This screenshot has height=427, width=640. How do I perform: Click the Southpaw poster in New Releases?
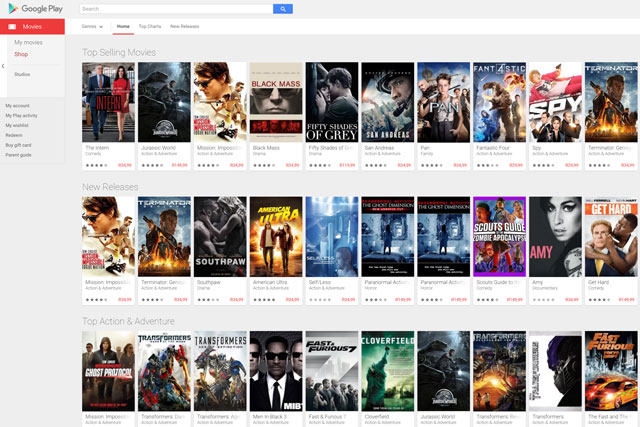[219, 236]
